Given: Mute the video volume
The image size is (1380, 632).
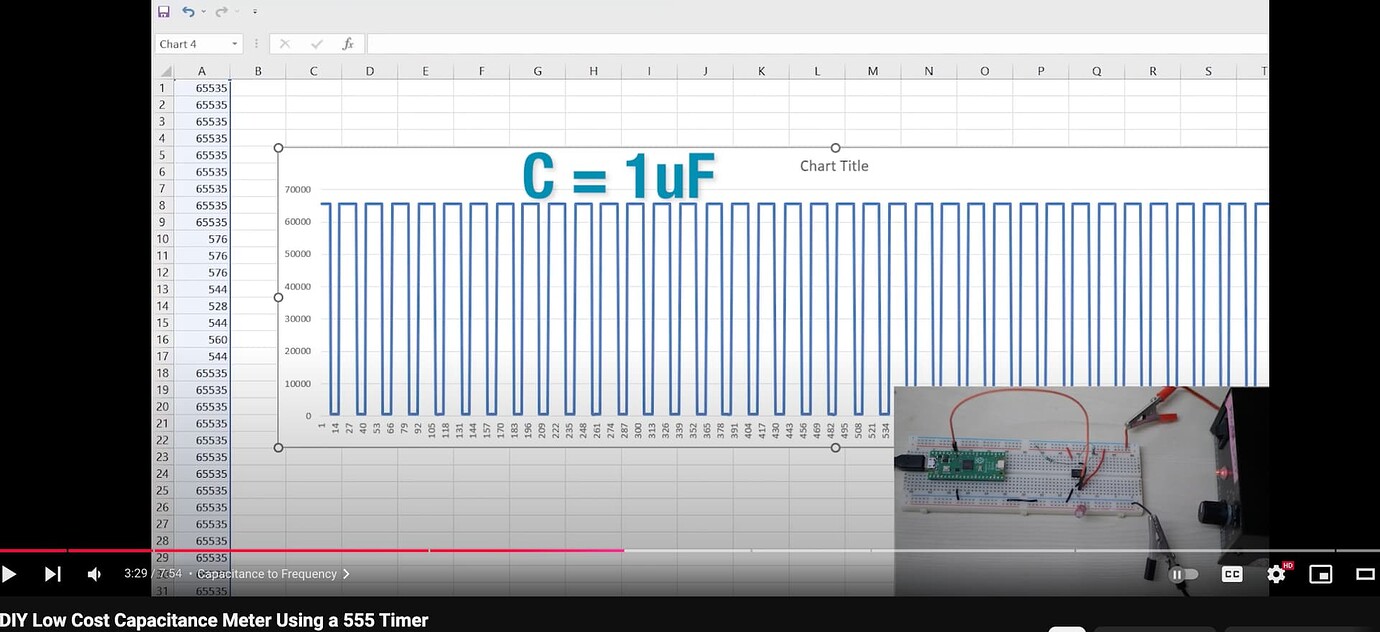Looking at the screenshot, I should [93, 574].
